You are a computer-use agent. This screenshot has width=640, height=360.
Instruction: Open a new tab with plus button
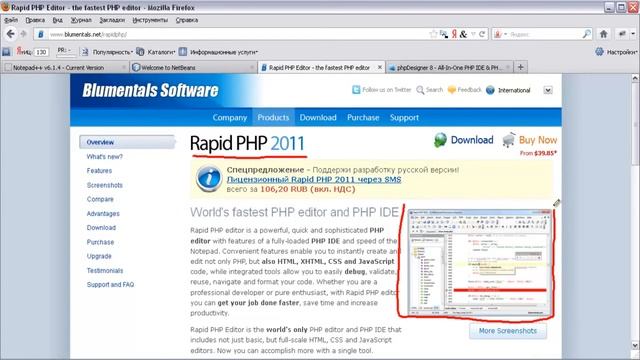(520, 67)
